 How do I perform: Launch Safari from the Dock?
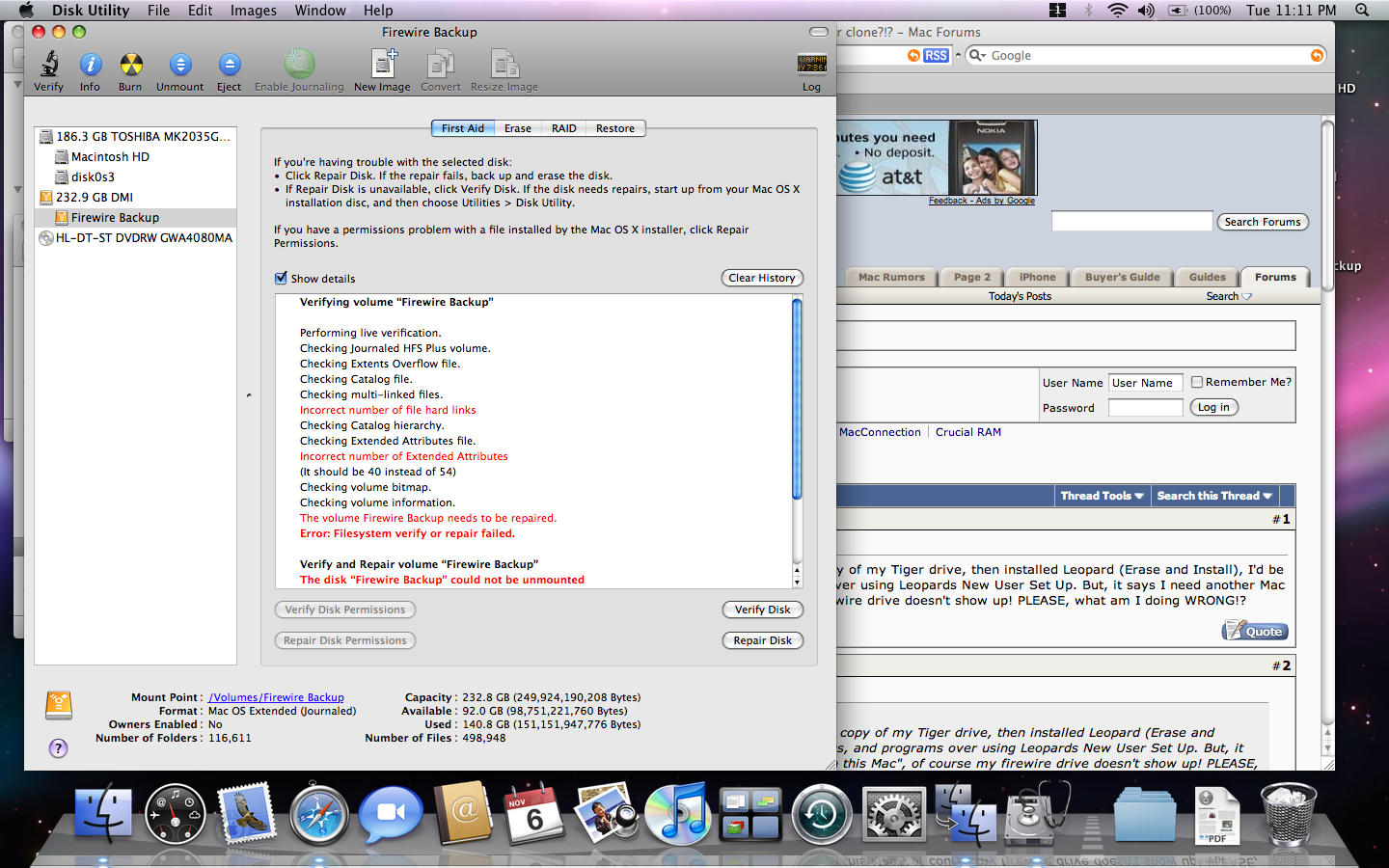[319, 814]
